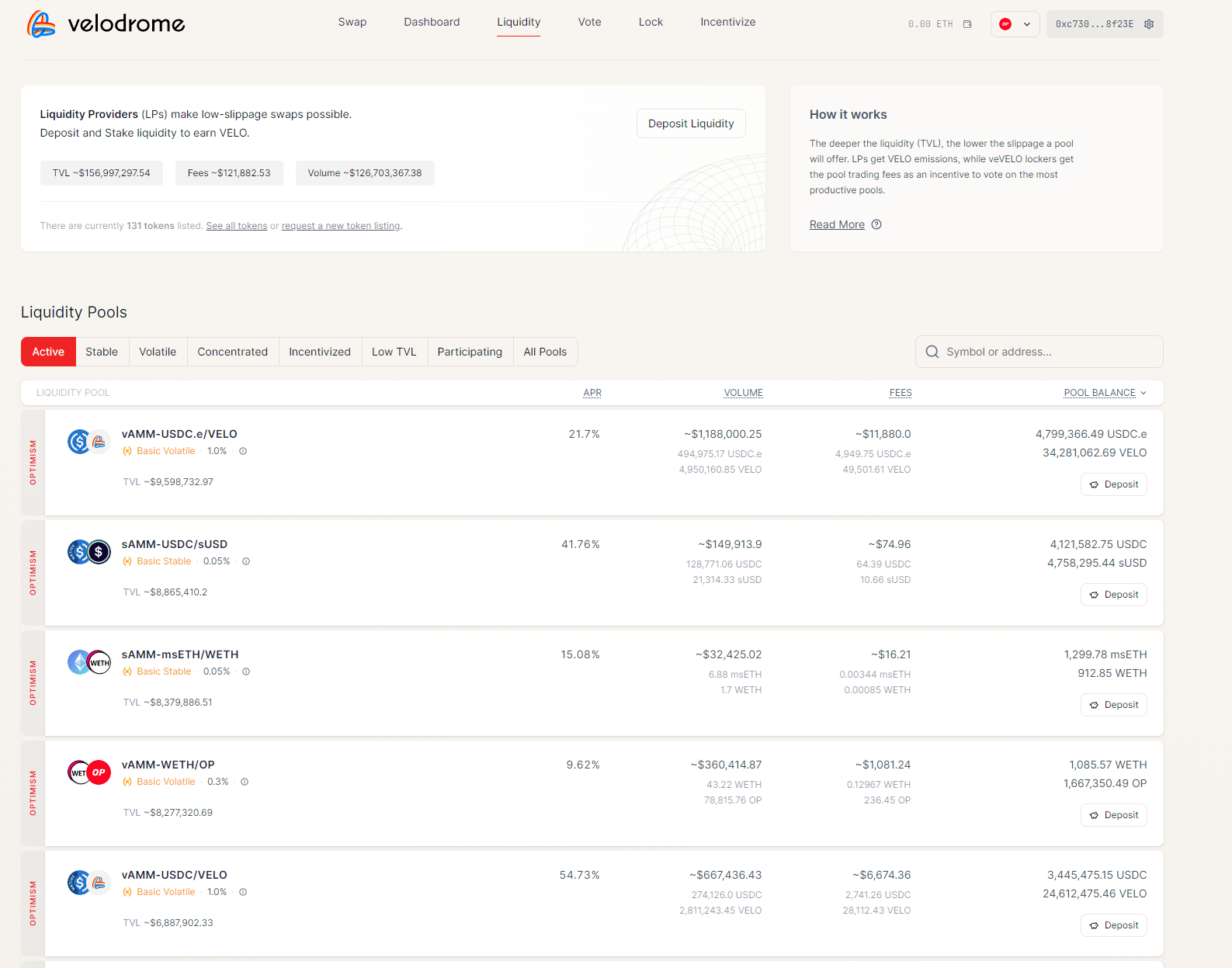Deposit into the sAMM-USDC/sUSD pool
This screenshot has width=1232, height=968.
pos(1114,595)
